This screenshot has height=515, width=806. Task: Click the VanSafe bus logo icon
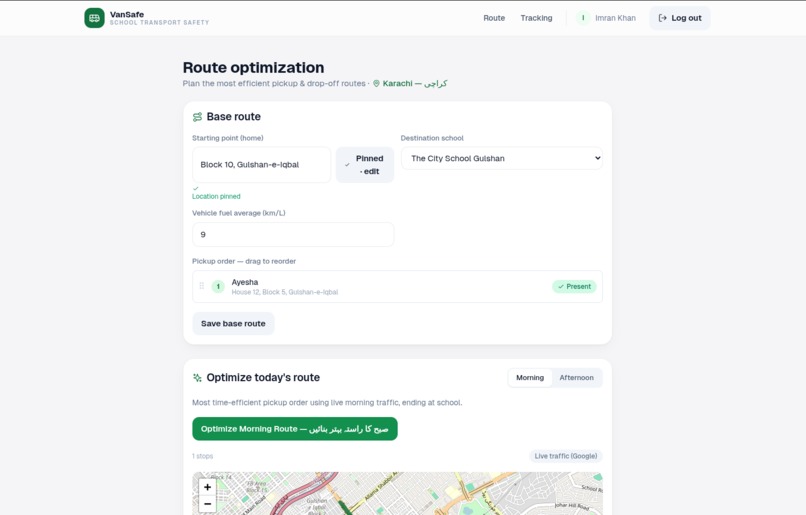pyautogui.click(x=95, y=18)
